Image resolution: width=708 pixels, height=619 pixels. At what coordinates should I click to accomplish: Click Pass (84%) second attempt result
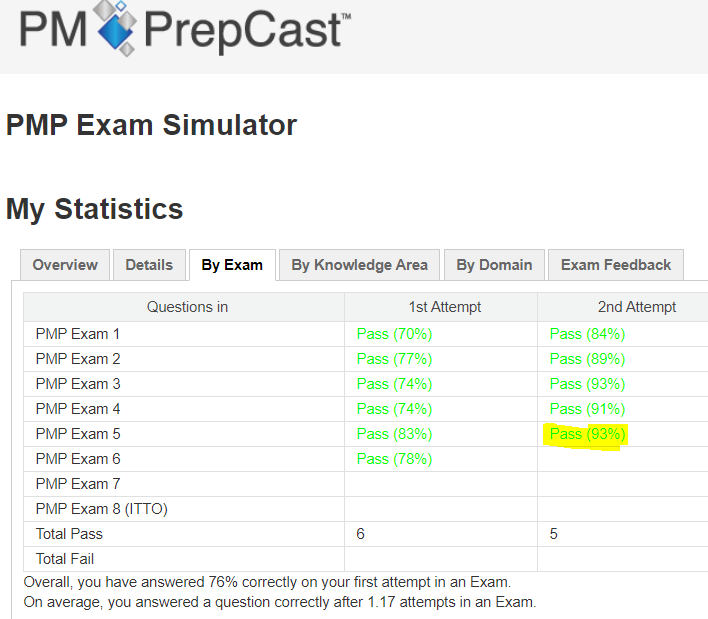587,334
